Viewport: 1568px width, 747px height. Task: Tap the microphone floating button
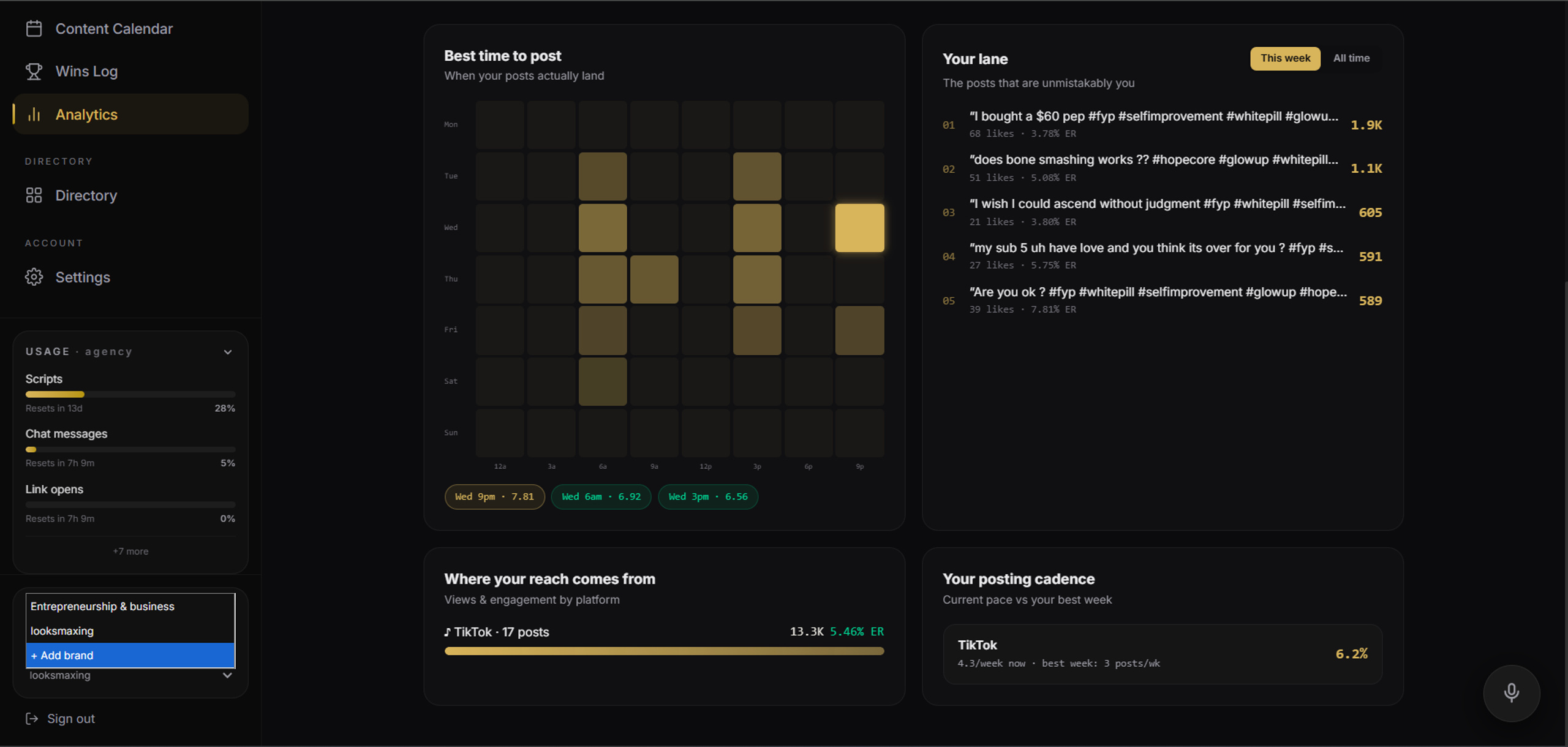pos(1511,693)
